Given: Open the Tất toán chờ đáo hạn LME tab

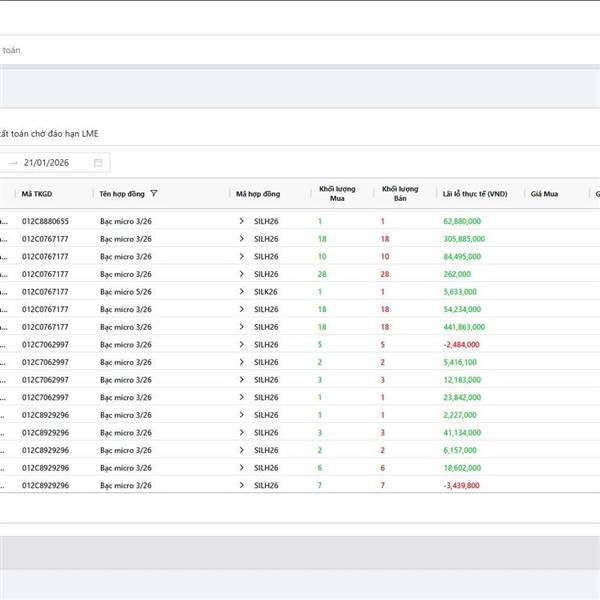Looking at the screenshot, I should [50, 133].
